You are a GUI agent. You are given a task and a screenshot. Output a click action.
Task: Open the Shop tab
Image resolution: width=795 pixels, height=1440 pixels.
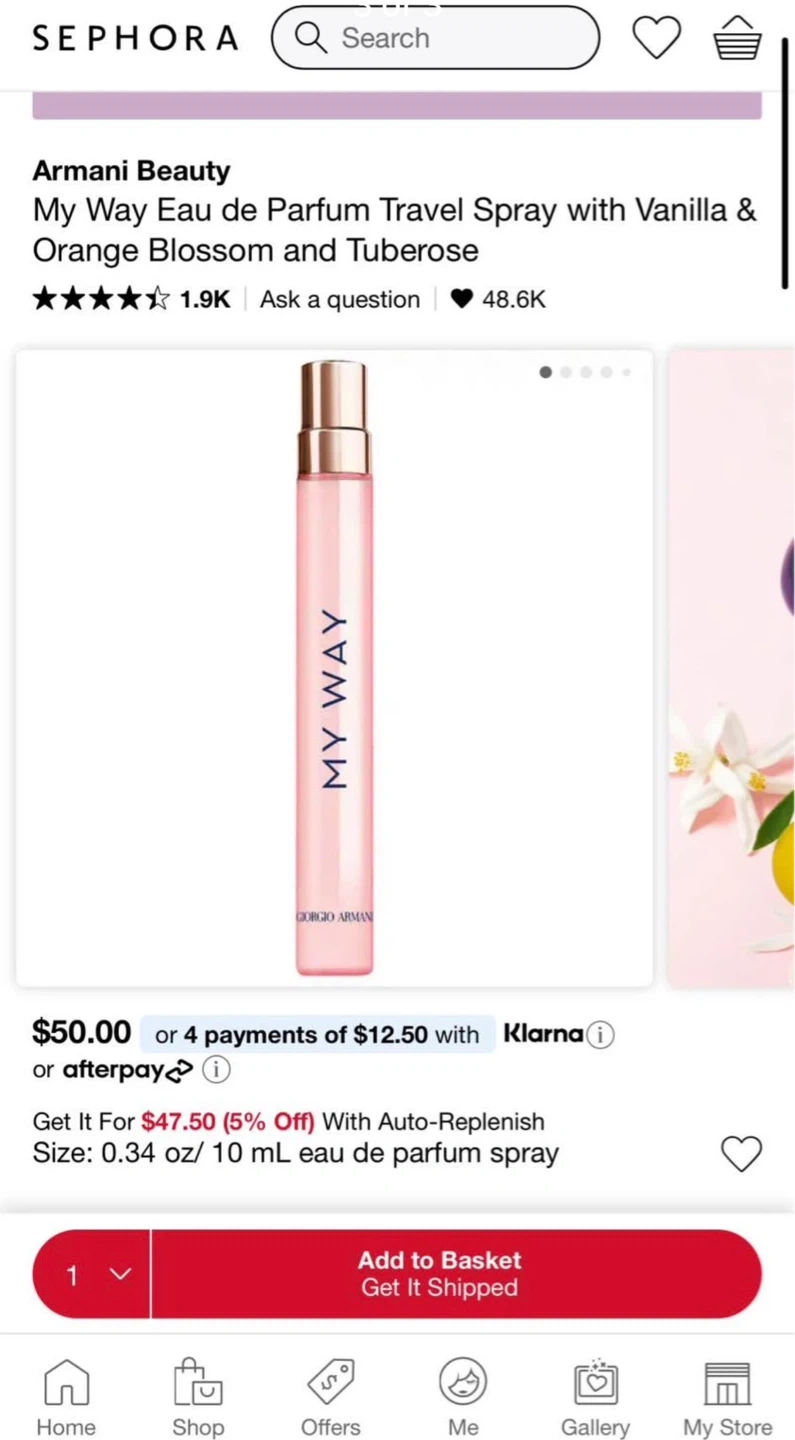[x=198, y=1397]
